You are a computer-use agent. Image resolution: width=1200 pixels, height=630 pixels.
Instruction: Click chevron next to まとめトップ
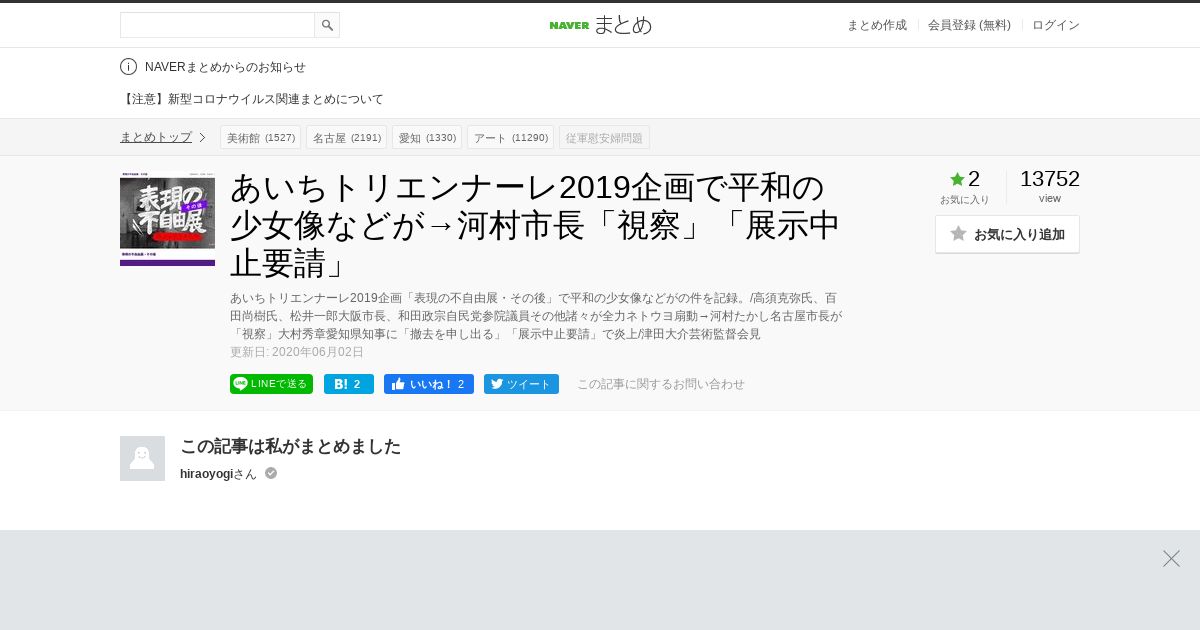[202, 137]
